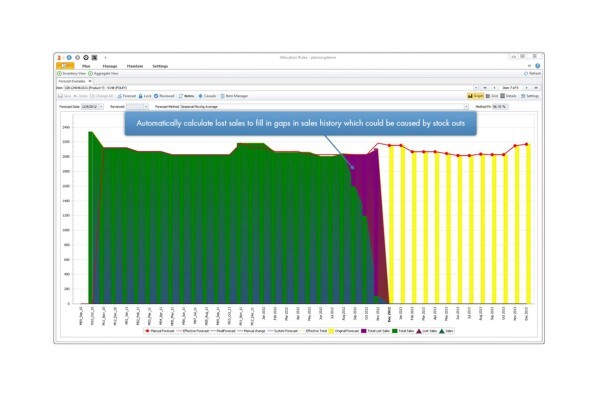This screenshot has height=400, width=600.
Task: Click the green Sales triangle legend icon
Action: tap(442, 331)
